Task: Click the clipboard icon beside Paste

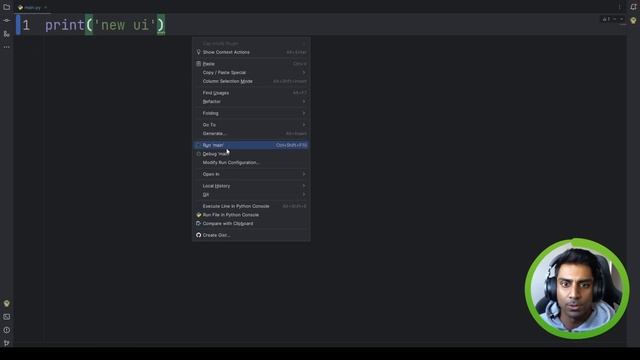Action: pos(198,64)
